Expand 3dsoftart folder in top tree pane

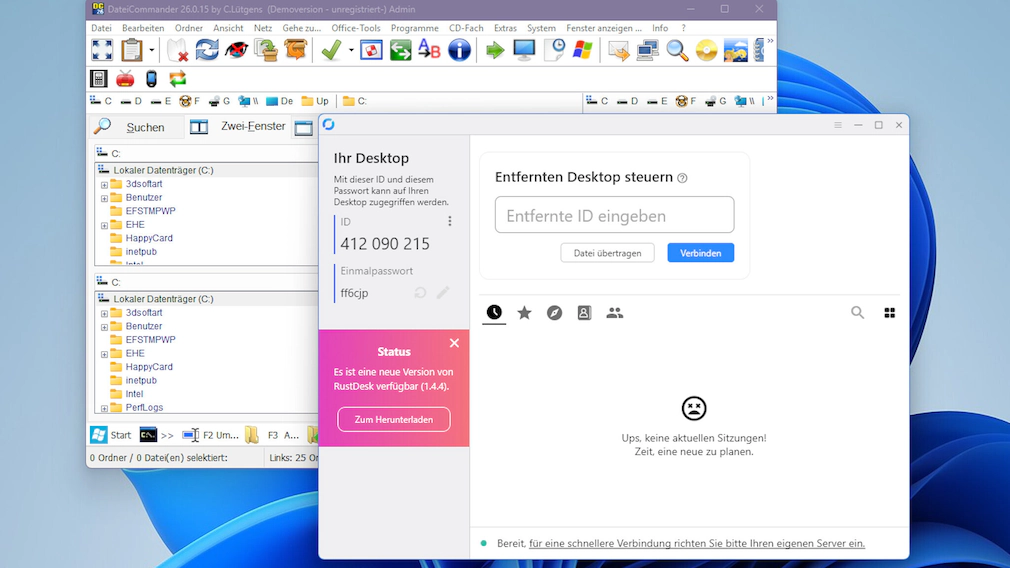coord(104,185)
